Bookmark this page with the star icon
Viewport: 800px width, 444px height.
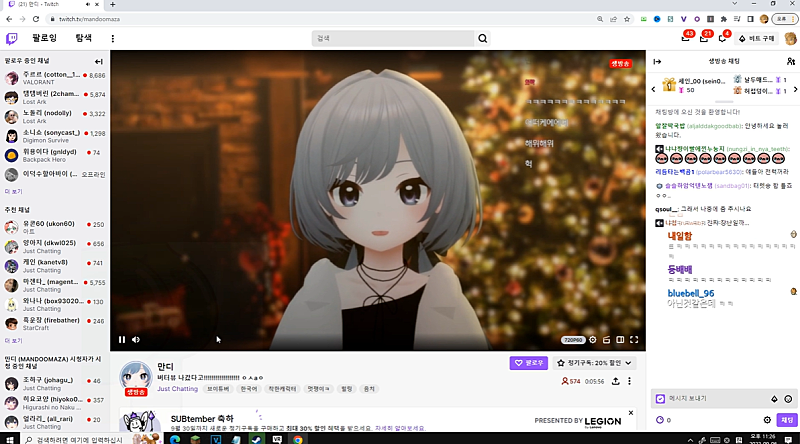tap(627, 19)
